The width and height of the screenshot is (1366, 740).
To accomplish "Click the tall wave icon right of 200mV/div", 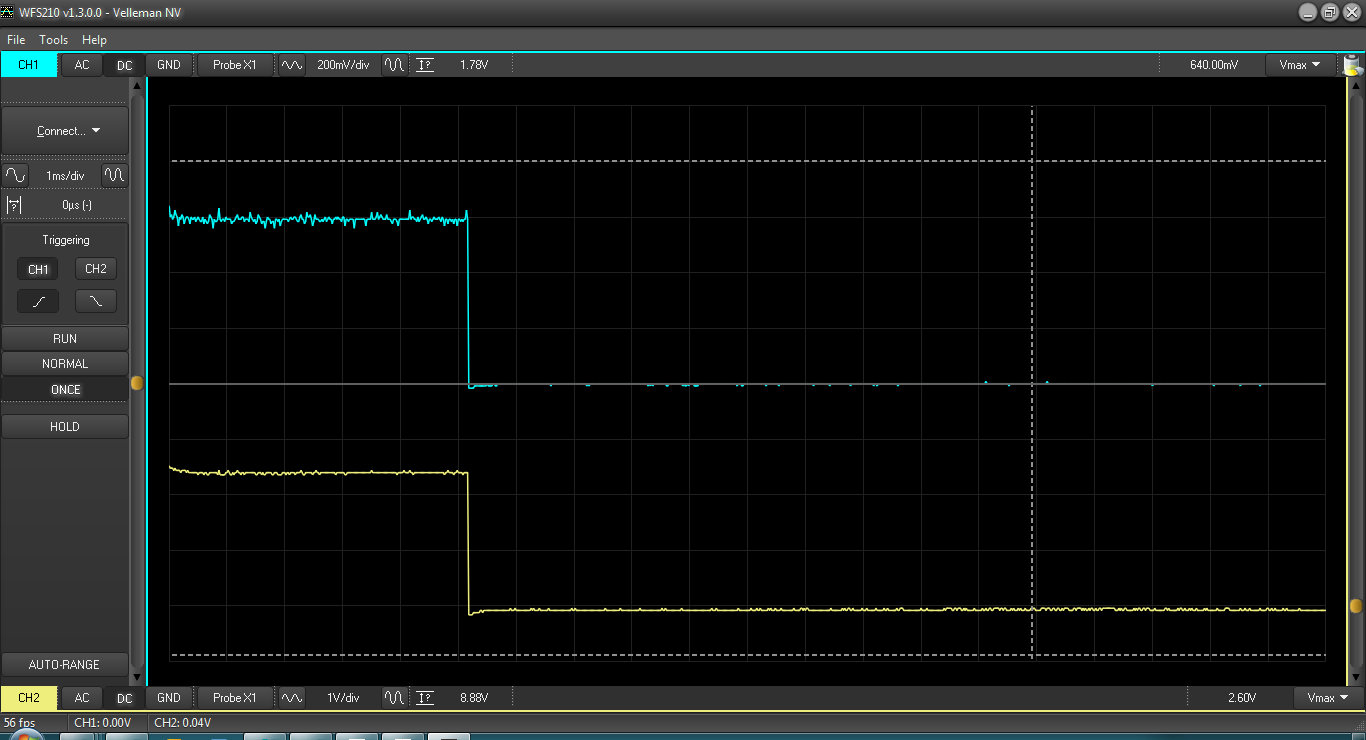I will pos(395,65).
